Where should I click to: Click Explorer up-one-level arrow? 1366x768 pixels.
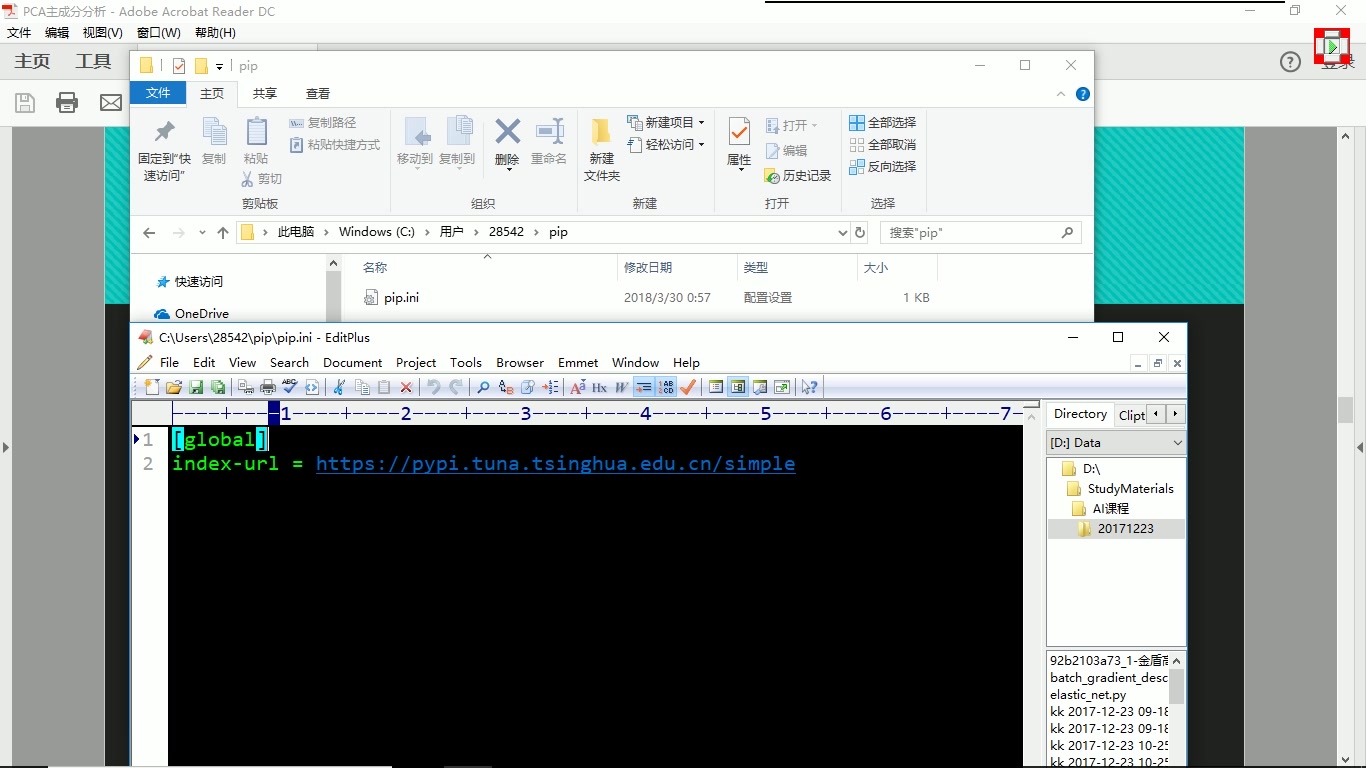coord(222,232)
